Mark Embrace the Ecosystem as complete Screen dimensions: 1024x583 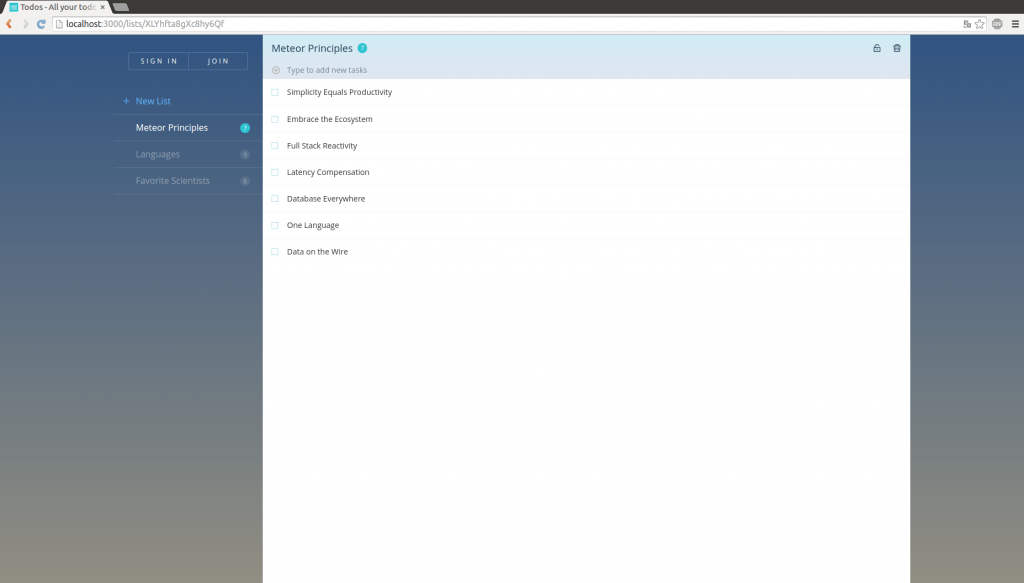(275, 118)
